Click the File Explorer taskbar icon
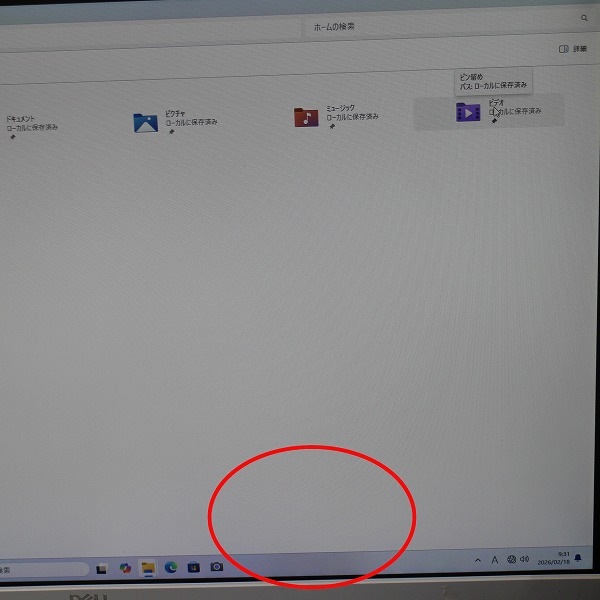The height and width of the screenshot is (600, 600). pyautogui.click(x=148, y=568)
